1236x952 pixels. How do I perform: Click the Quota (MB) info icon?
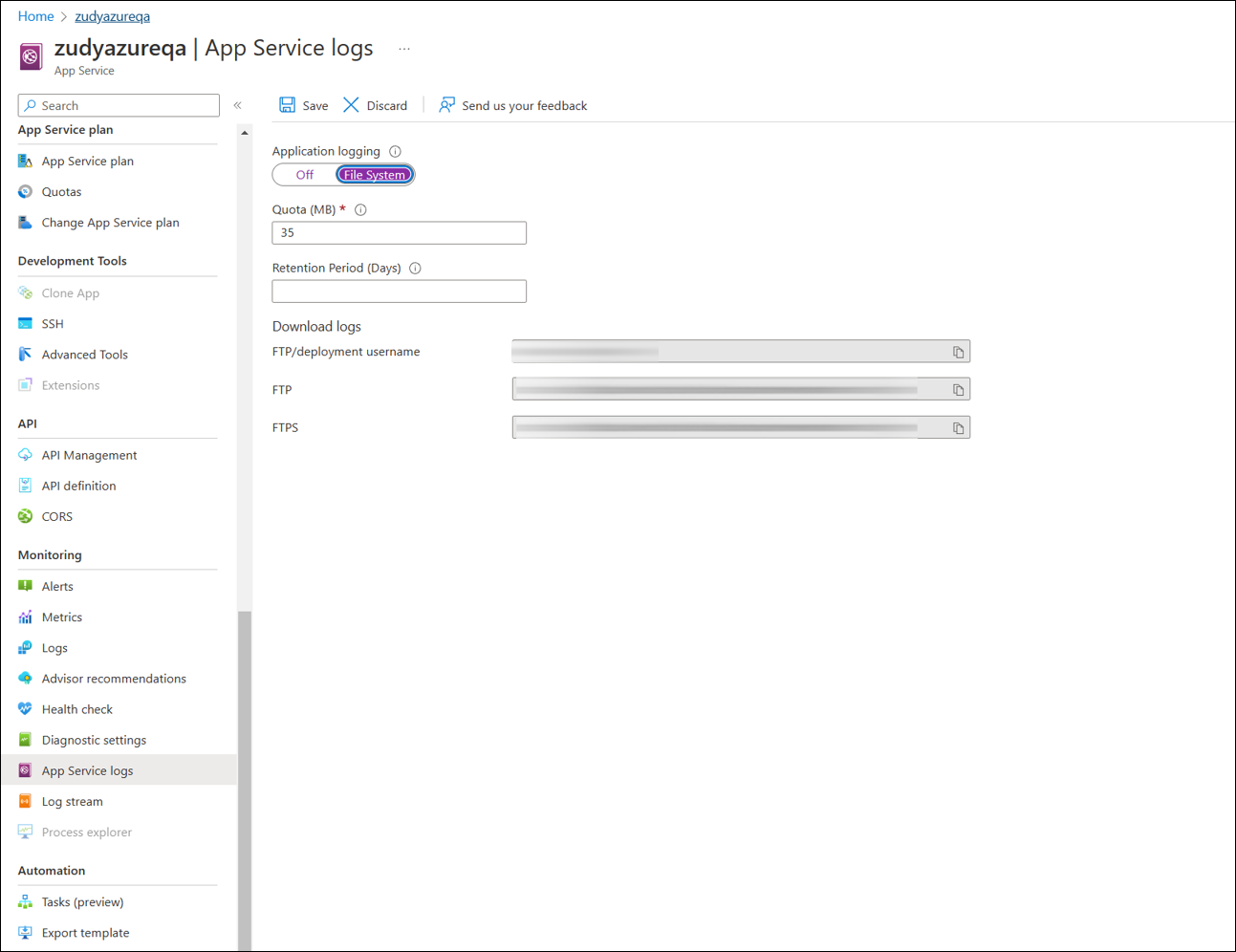point(360,209)
